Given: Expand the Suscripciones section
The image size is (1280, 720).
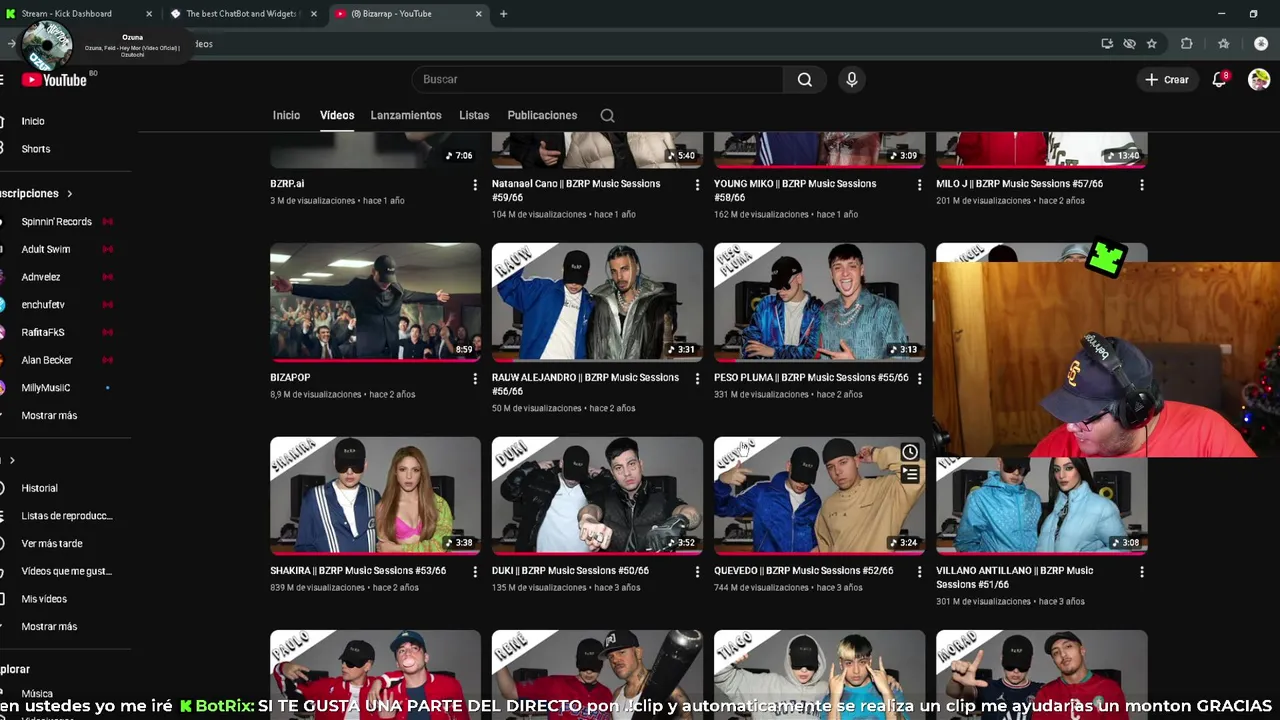Looking at the screenshot, I should (36, 193).
